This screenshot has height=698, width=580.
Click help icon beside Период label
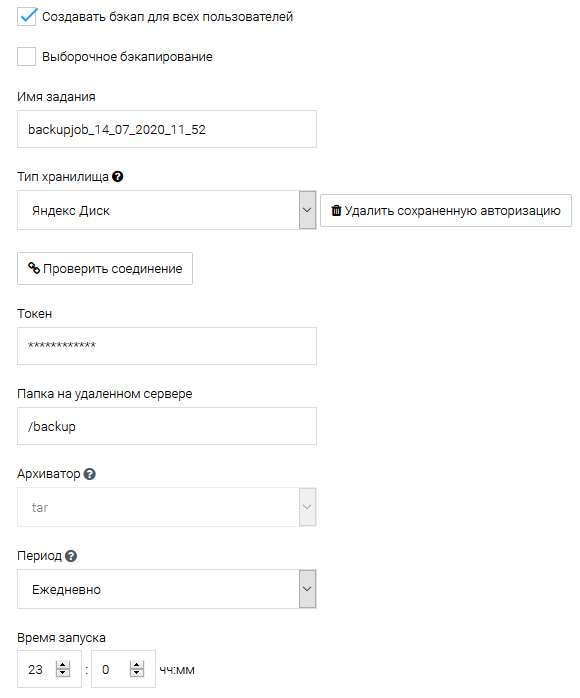[x=71, y=556]
